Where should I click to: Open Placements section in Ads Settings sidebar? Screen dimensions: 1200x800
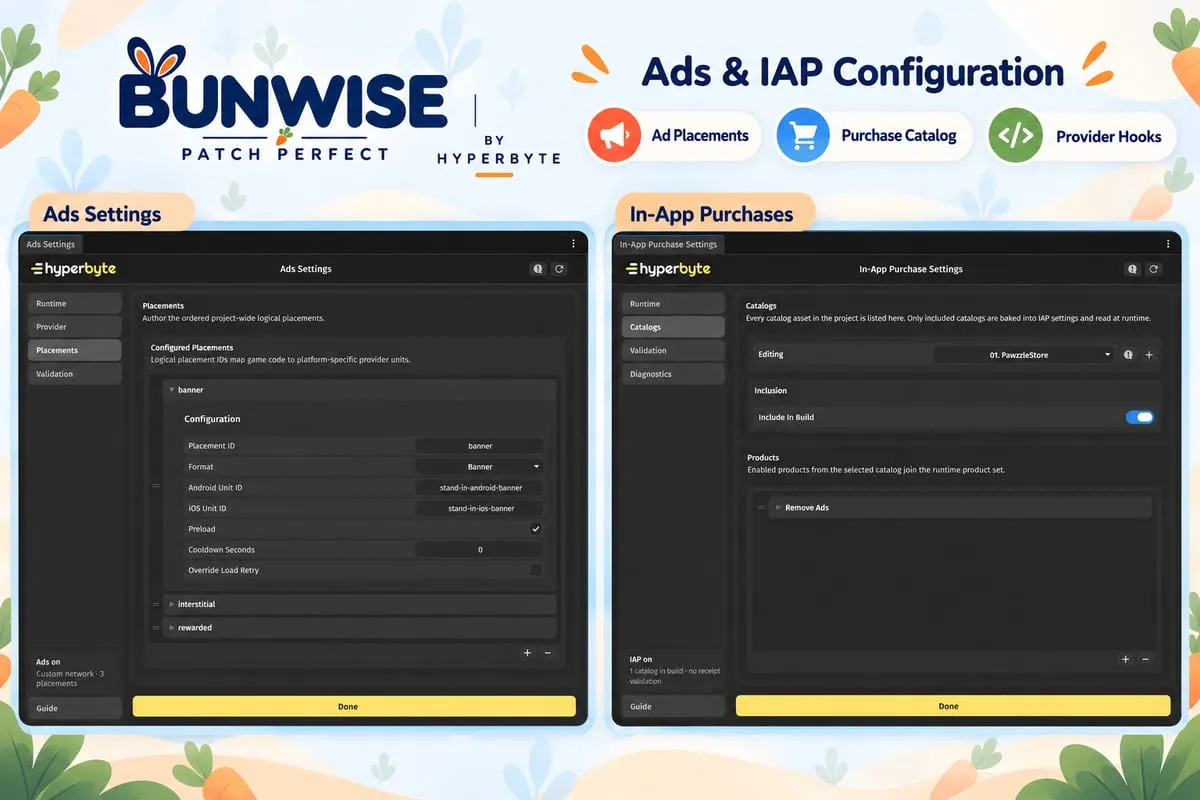coord(74,350)
